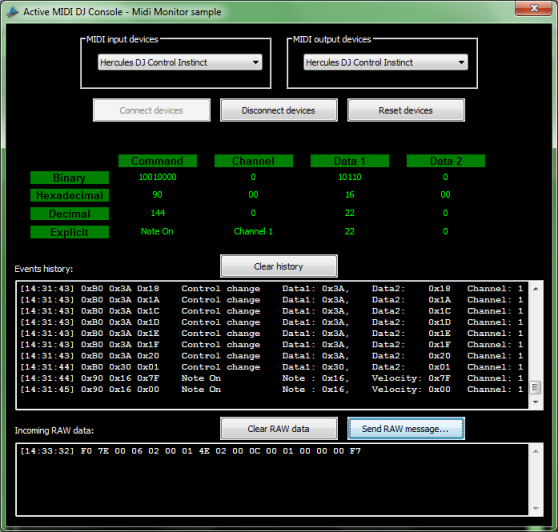Click the app icon in title bar
The image size is (558, 532).
(12, 12)
